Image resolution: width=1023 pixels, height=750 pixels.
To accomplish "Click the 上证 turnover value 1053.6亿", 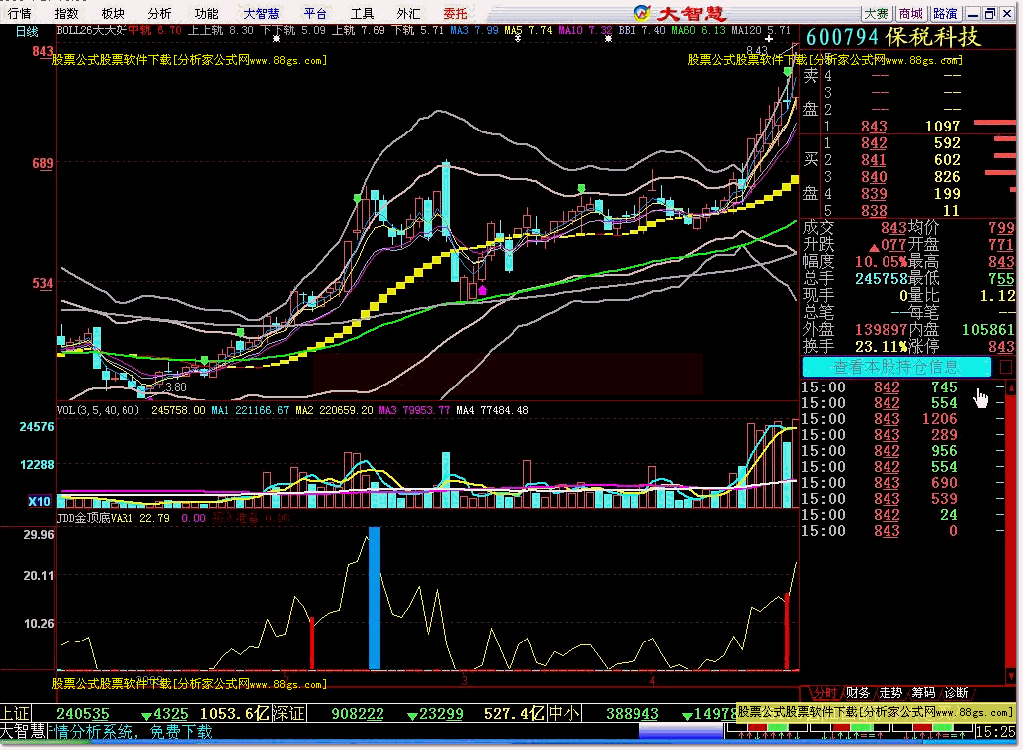I will pyautogui.click(x=234, y=714).
